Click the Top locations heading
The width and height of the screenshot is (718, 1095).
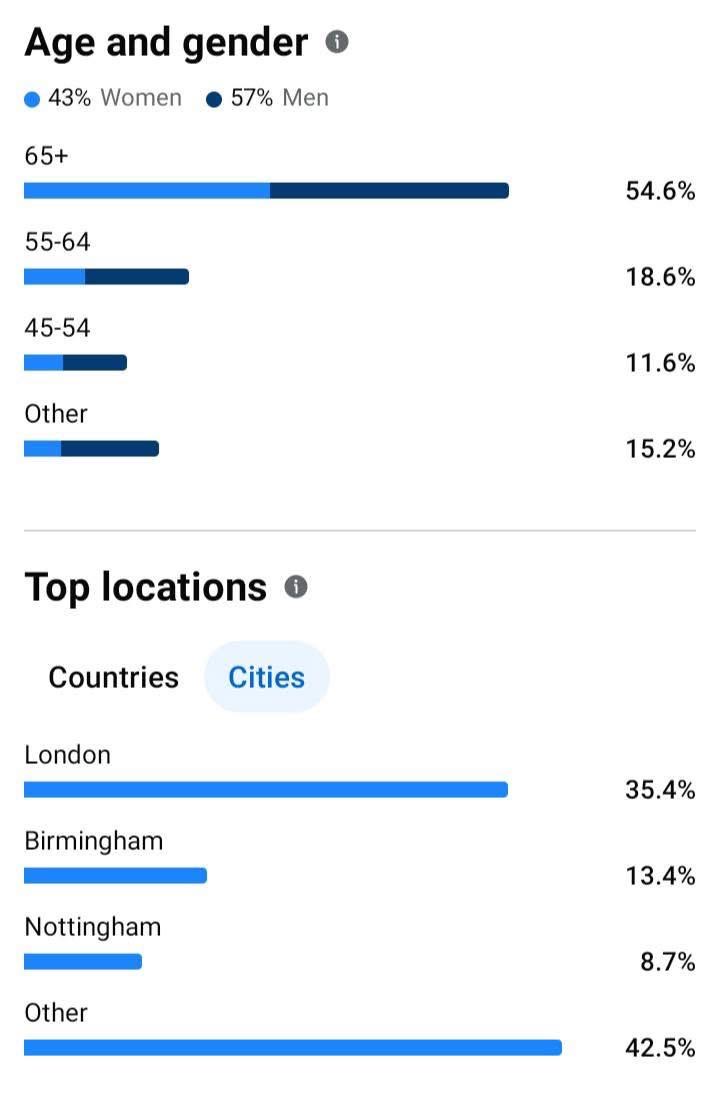[146, 587]
